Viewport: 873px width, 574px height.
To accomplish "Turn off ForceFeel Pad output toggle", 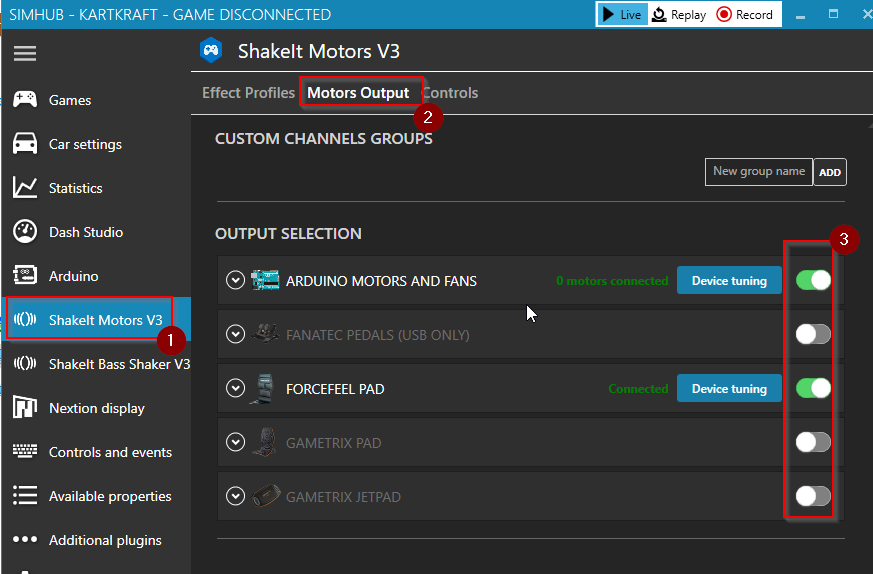I will 813,388.
